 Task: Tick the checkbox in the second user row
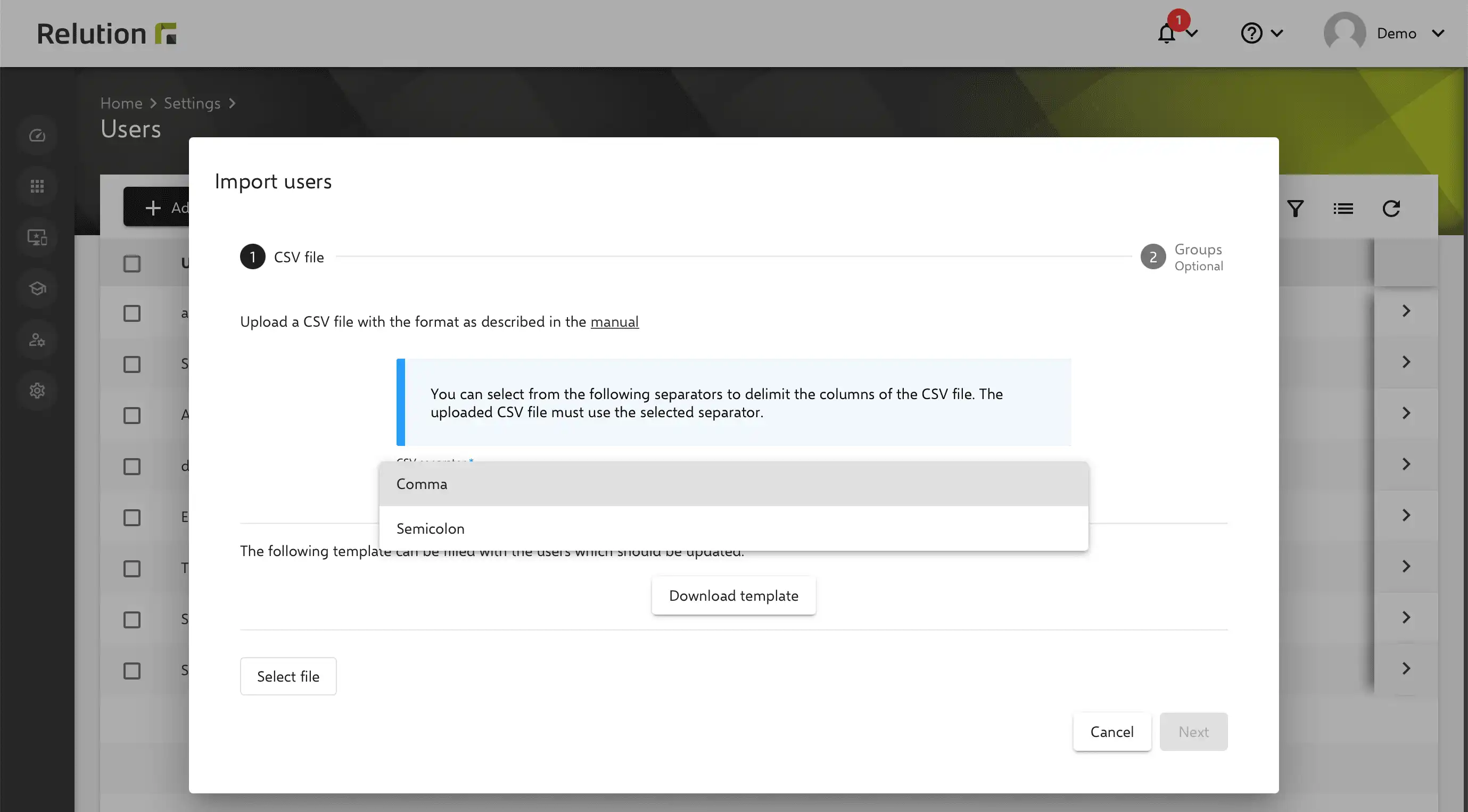131,364
